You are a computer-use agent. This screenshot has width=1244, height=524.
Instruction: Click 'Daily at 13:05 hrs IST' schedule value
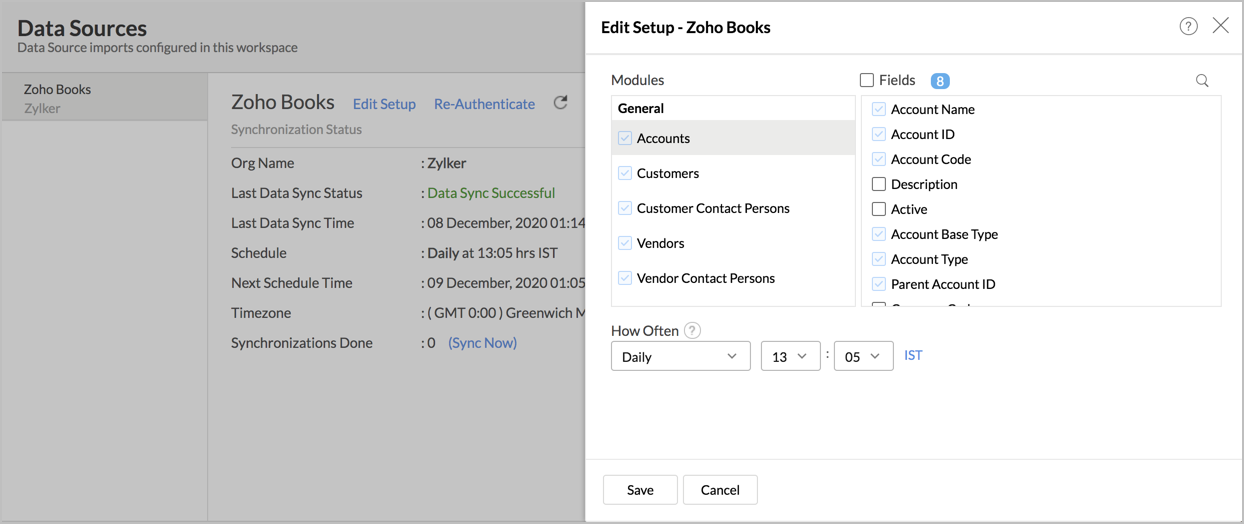(492, 253)
